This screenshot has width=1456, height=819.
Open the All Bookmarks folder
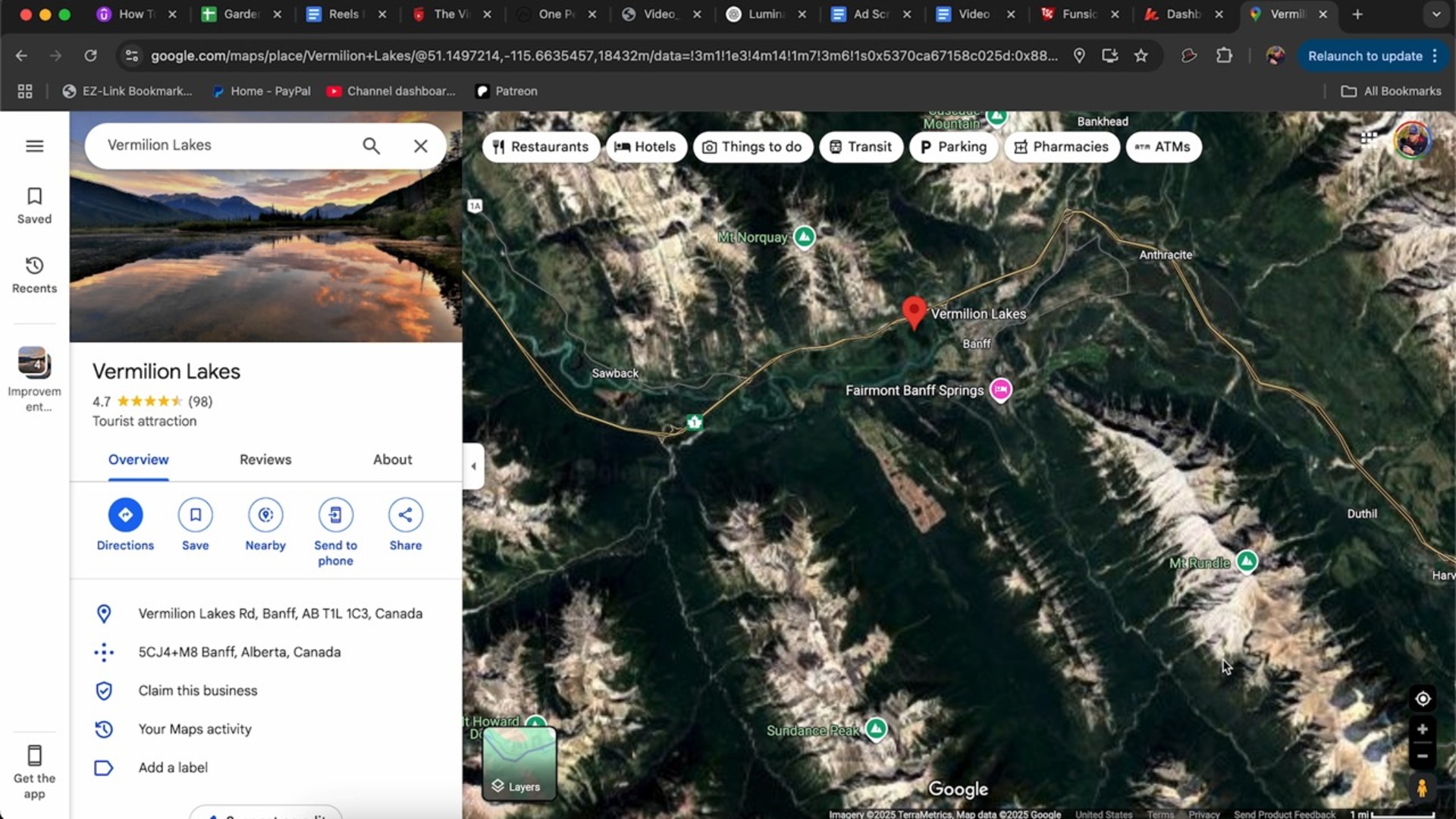point(1392,91)
